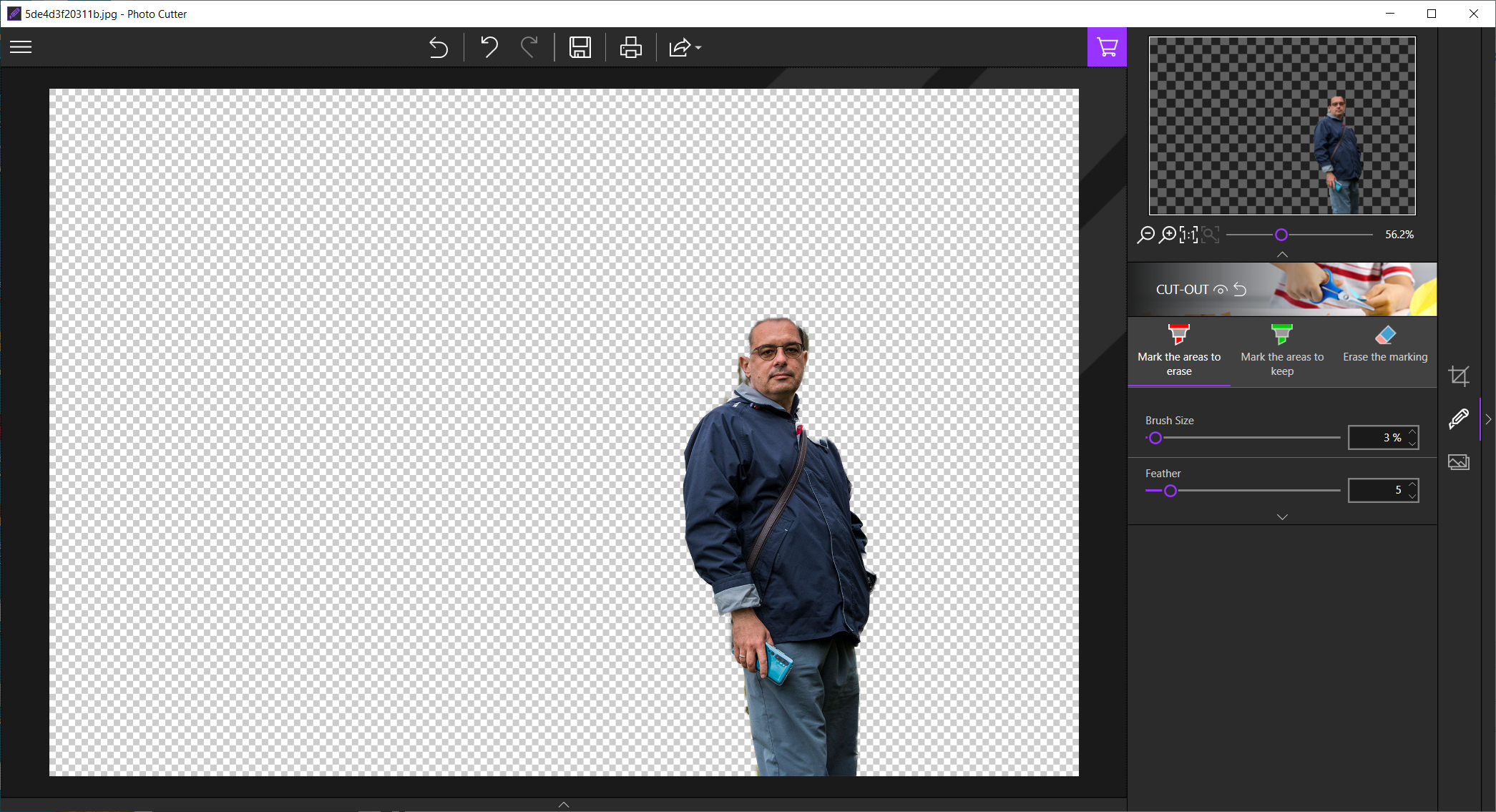Select the crop tool in sidebar
The image size is (1496, 812).
click(1458, 376)
